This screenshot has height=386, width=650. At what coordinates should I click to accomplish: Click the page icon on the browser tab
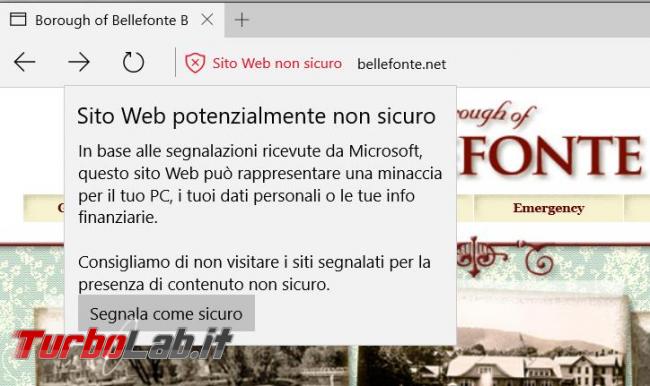pos(18,19)
